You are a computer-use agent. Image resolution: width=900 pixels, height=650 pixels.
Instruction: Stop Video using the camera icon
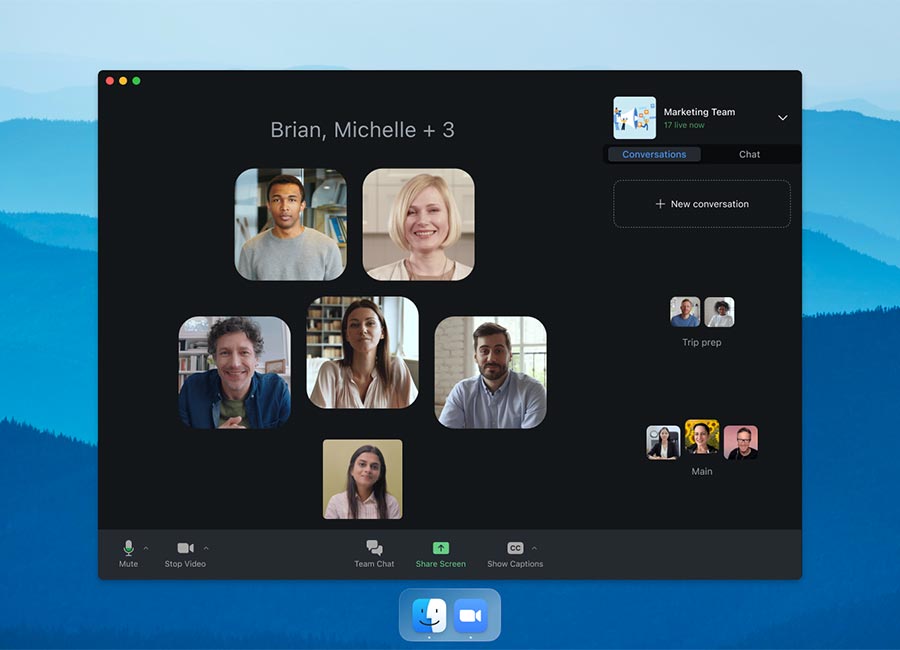point(185,548)
